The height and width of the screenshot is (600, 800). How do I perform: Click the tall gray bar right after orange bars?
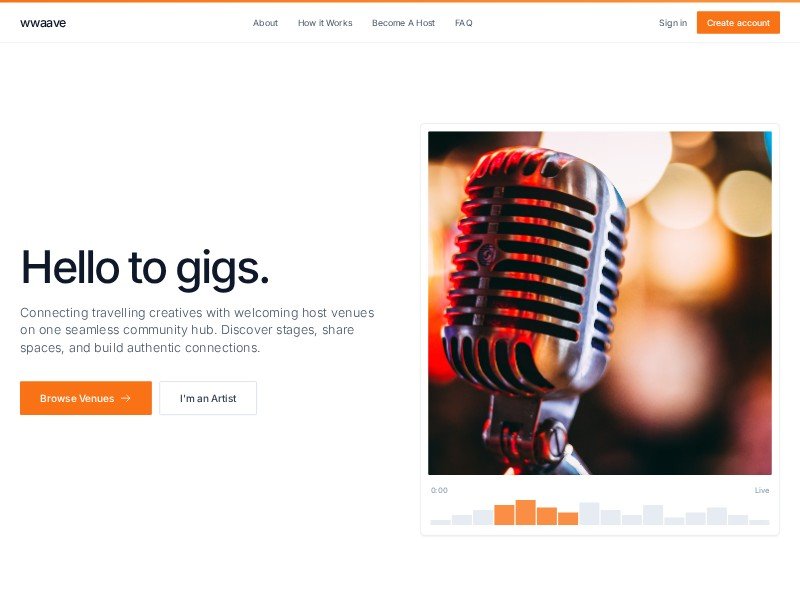click(589, 514)
